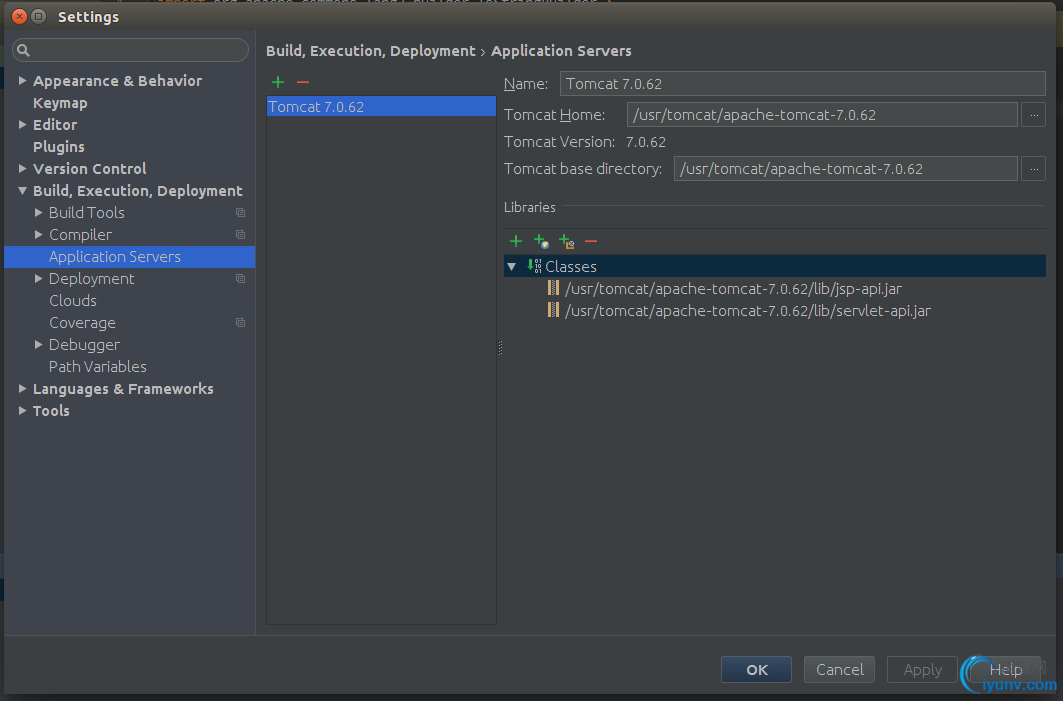Remove selected library with the red minus
Screen dimensions: 1063x701
pyautogui.click(x=591, y=241)
